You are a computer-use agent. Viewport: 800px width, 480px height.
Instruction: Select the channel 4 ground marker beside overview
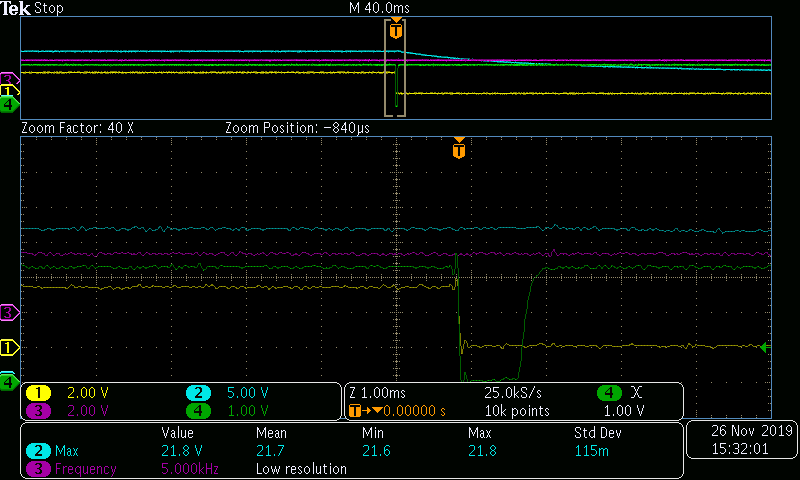[8, 105]
